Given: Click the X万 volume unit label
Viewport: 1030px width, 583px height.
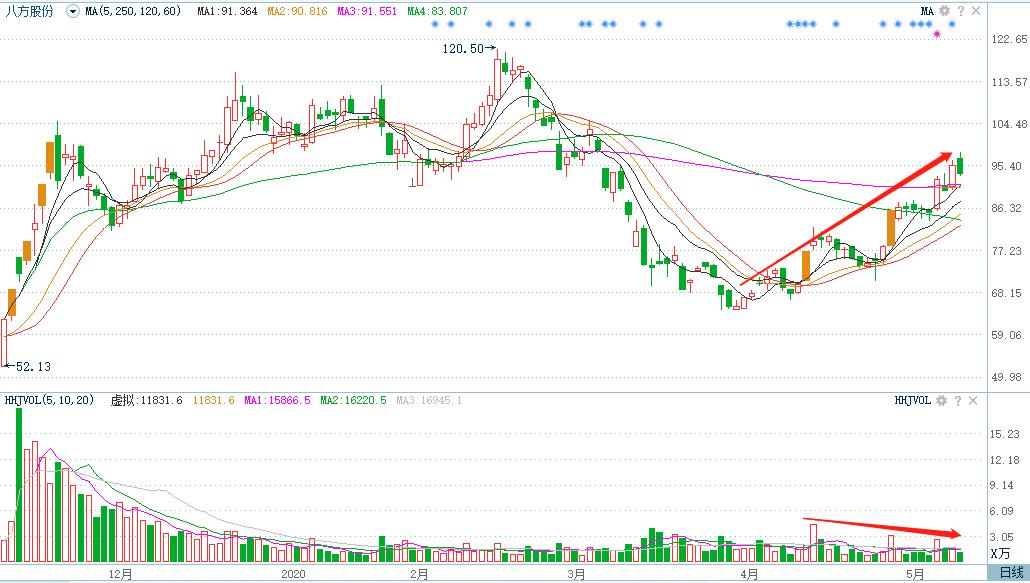Looking at the screenshot, I should pyautogui.click(x=1000, y=553).
